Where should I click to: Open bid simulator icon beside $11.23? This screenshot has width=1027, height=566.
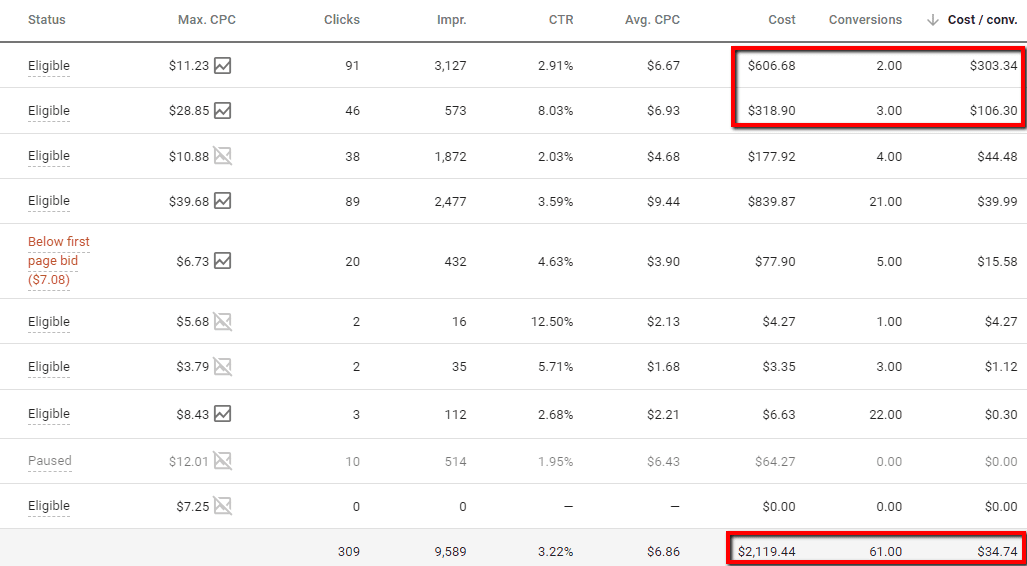(223, 66)
